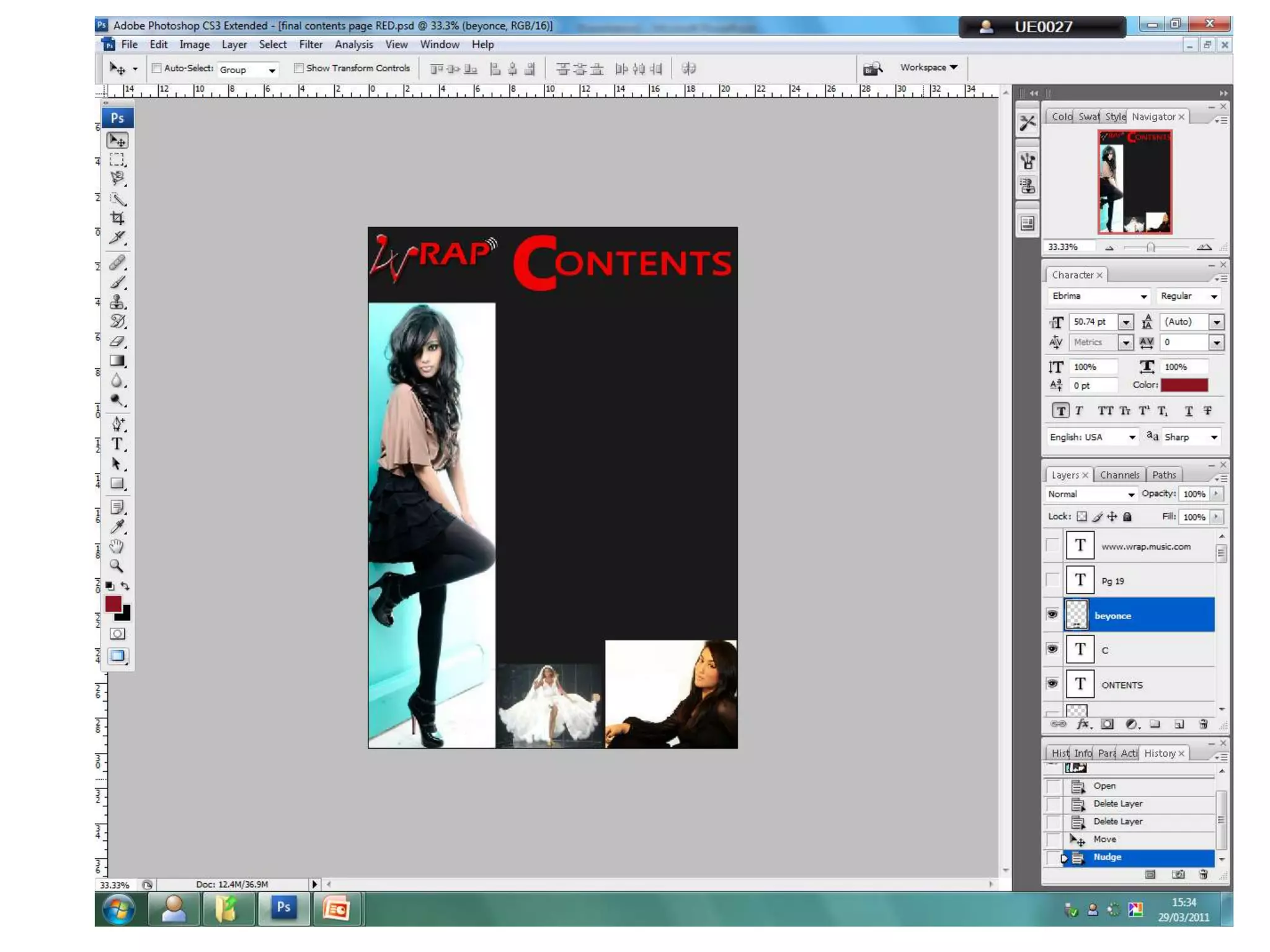
Task: Select the Brush tool
Action: [x=117, y=283]
